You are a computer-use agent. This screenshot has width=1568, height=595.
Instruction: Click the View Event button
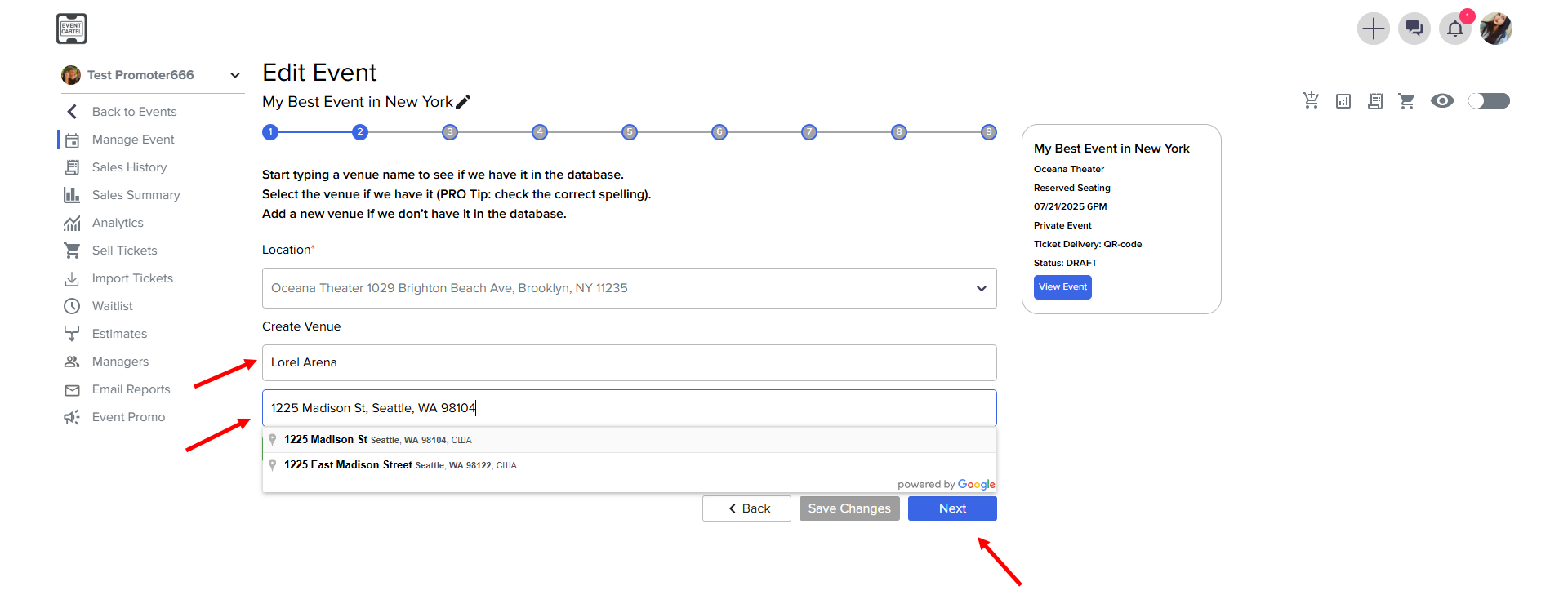tap(1062, 287)
